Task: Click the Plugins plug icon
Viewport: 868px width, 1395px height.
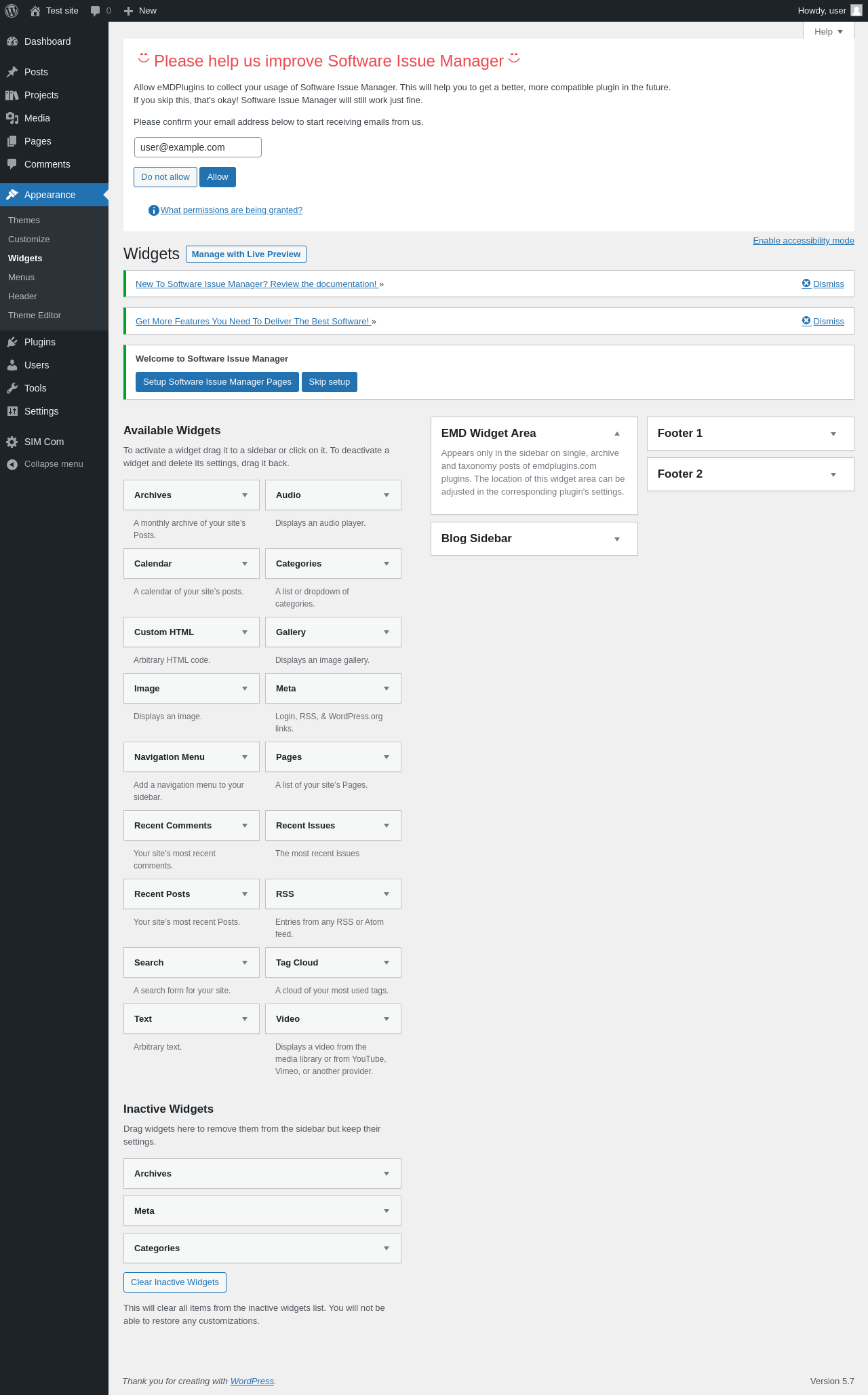Action: click(12, 342)
